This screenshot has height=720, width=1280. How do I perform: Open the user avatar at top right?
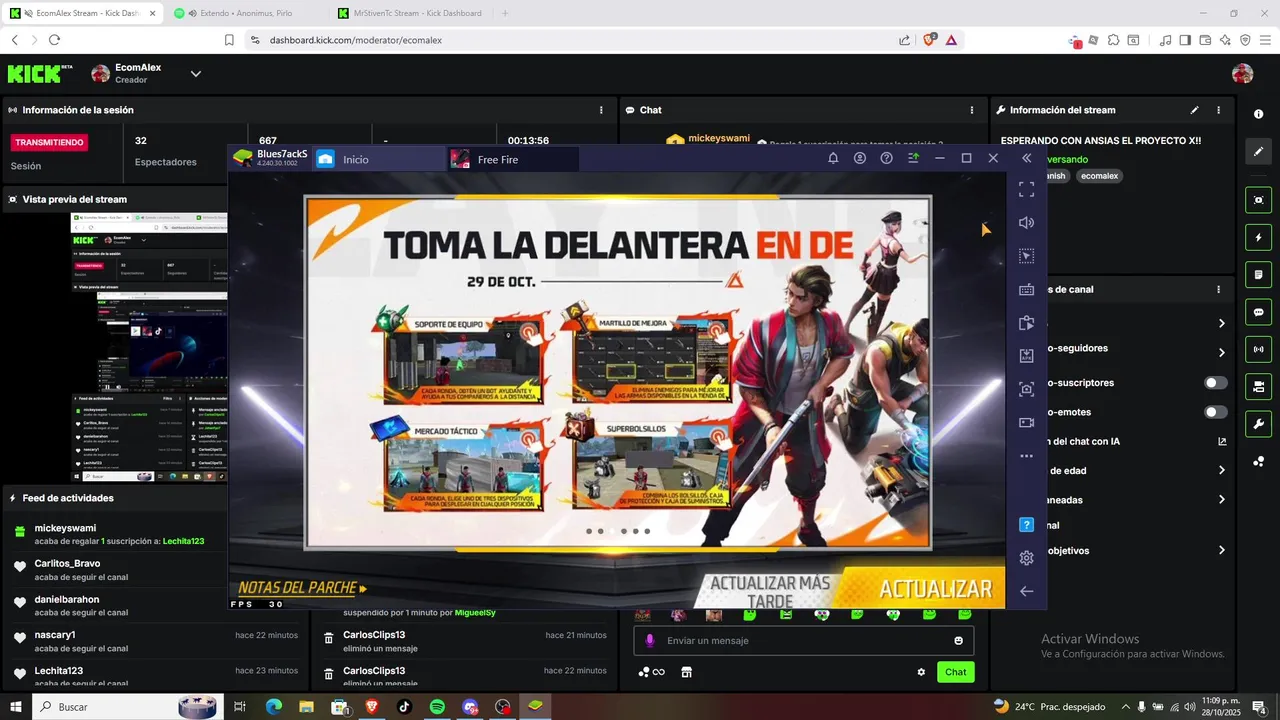(x=1242, y=73)
